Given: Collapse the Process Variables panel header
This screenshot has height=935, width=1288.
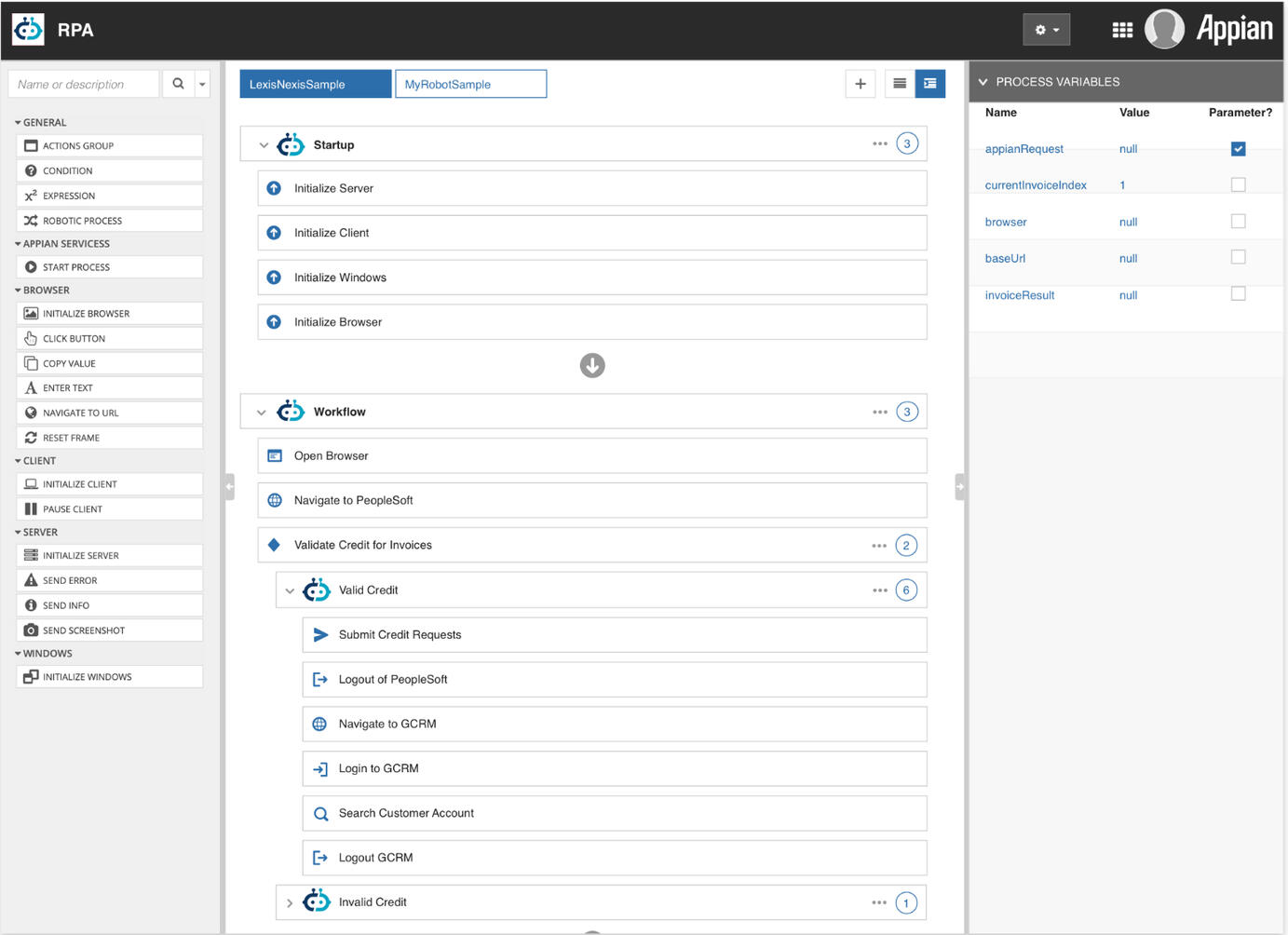Looking at the screenshot, I should (983, 82).
